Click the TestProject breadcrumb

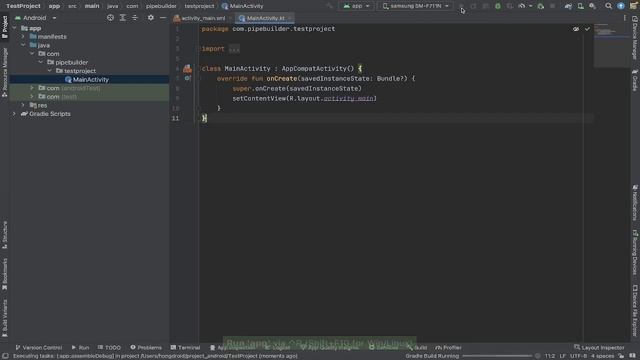point(23,6)
